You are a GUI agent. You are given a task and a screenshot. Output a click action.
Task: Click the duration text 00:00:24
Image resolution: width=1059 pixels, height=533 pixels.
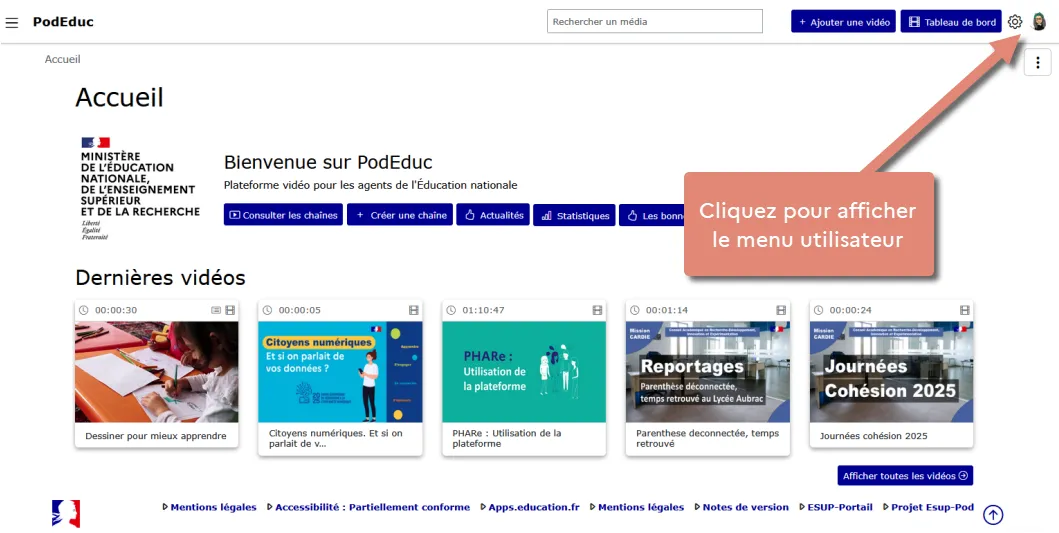(851, 310)
